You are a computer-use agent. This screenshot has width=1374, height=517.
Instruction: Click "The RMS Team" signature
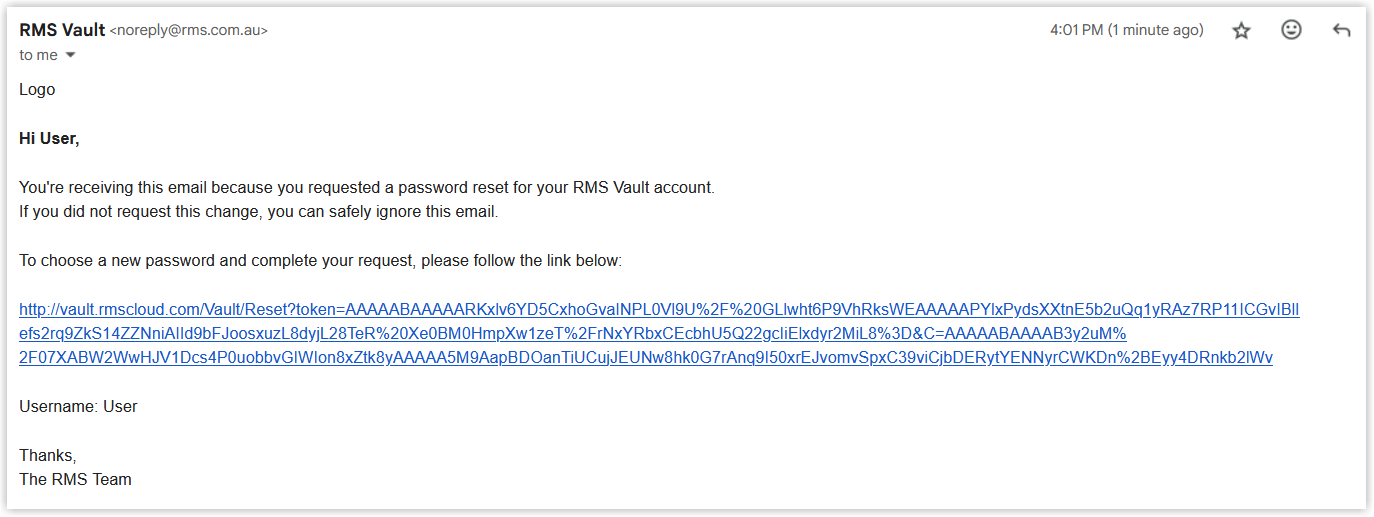click(75, 480)
